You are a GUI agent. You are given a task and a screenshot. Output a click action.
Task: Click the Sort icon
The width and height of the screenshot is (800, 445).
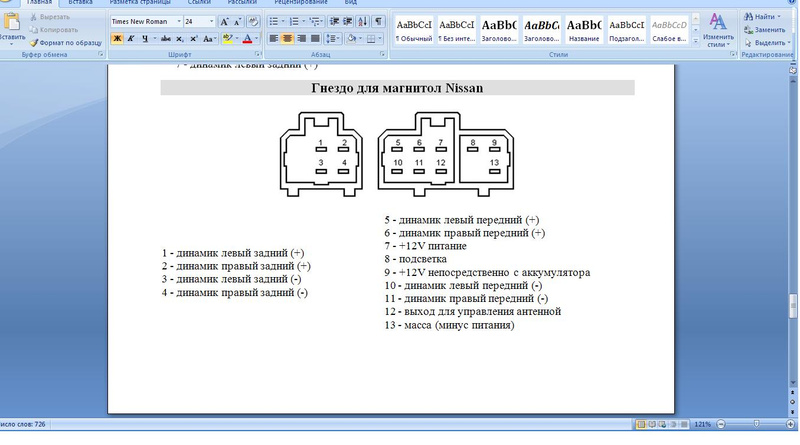[x=361, y=21]
